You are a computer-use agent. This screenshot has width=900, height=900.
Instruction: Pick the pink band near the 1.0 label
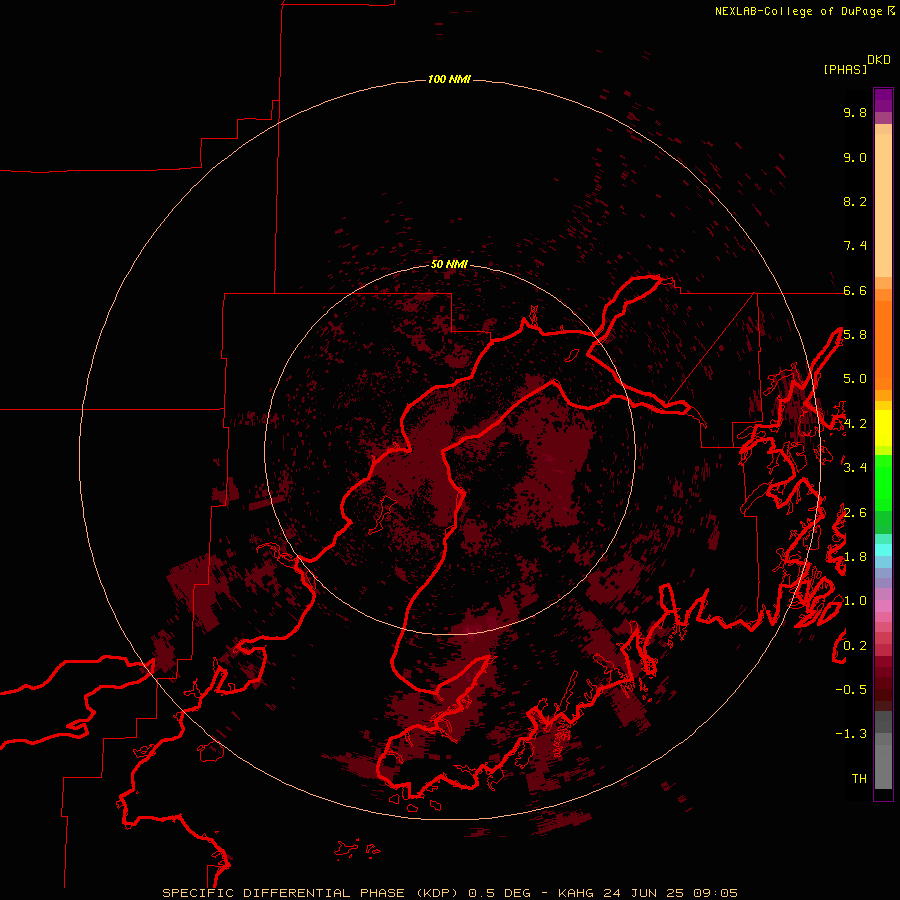(x=883, y=606)
